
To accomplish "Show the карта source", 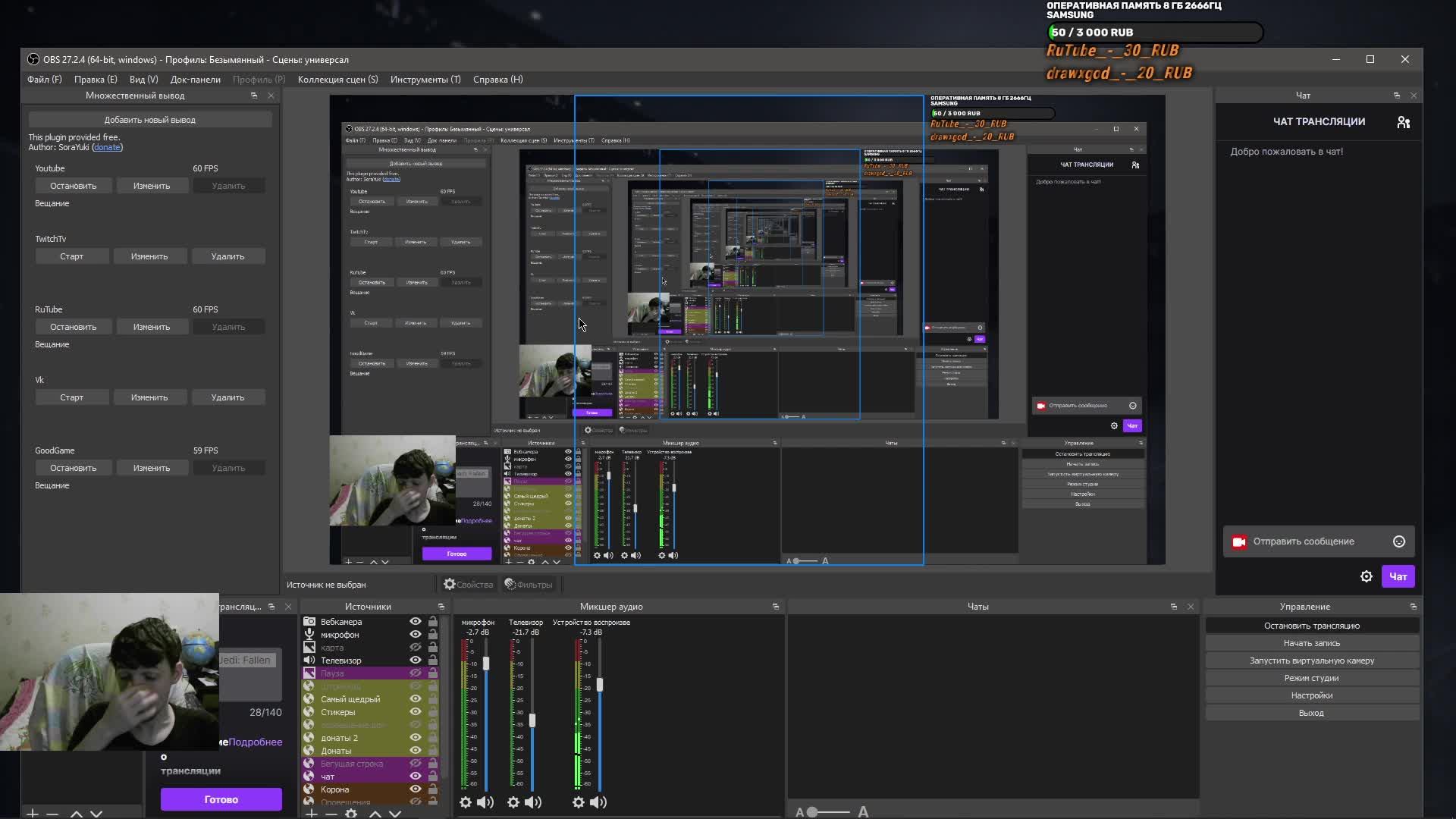I will click(416, 648).
